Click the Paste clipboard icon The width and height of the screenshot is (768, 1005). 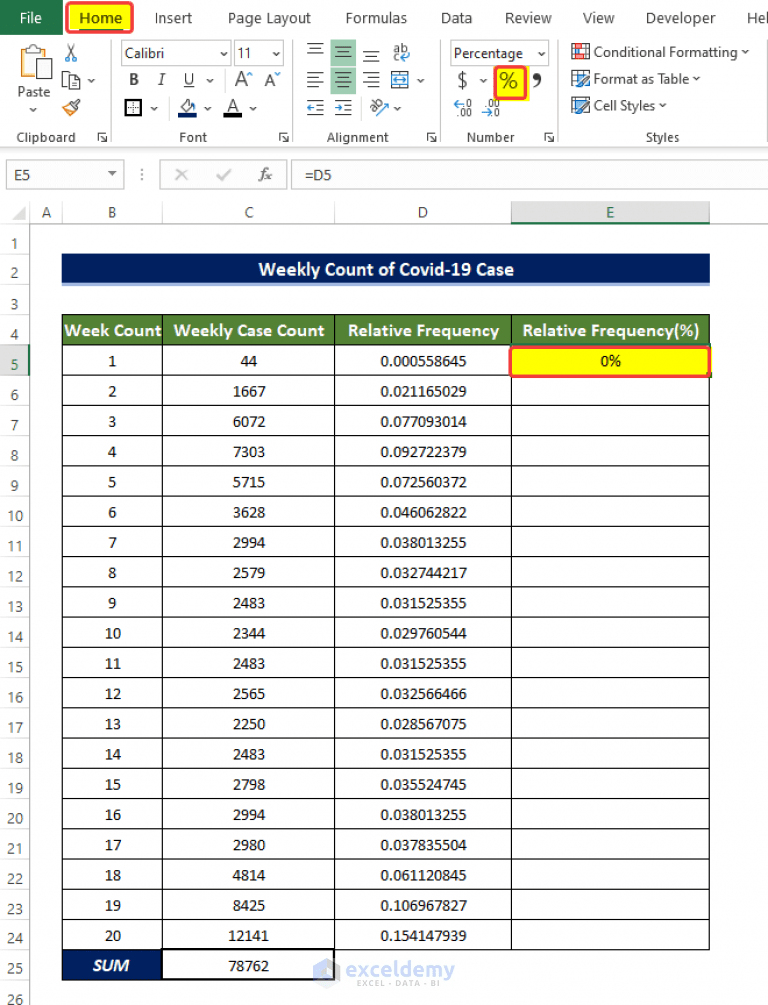[x=35, y=63]
